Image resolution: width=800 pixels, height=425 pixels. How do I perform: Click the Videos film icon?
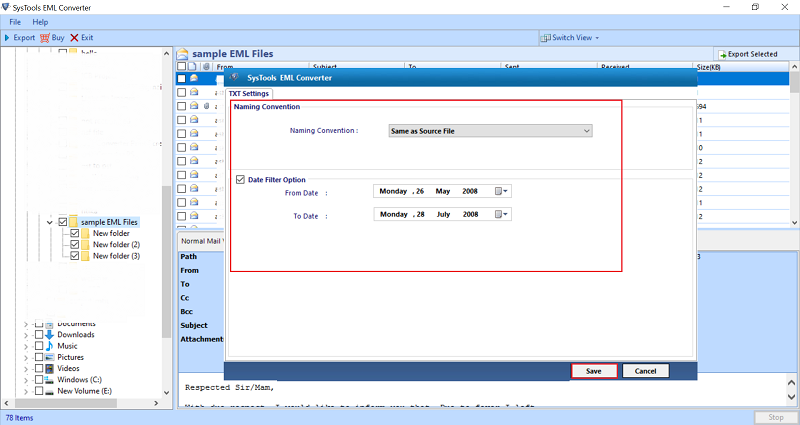coord(49,369)
